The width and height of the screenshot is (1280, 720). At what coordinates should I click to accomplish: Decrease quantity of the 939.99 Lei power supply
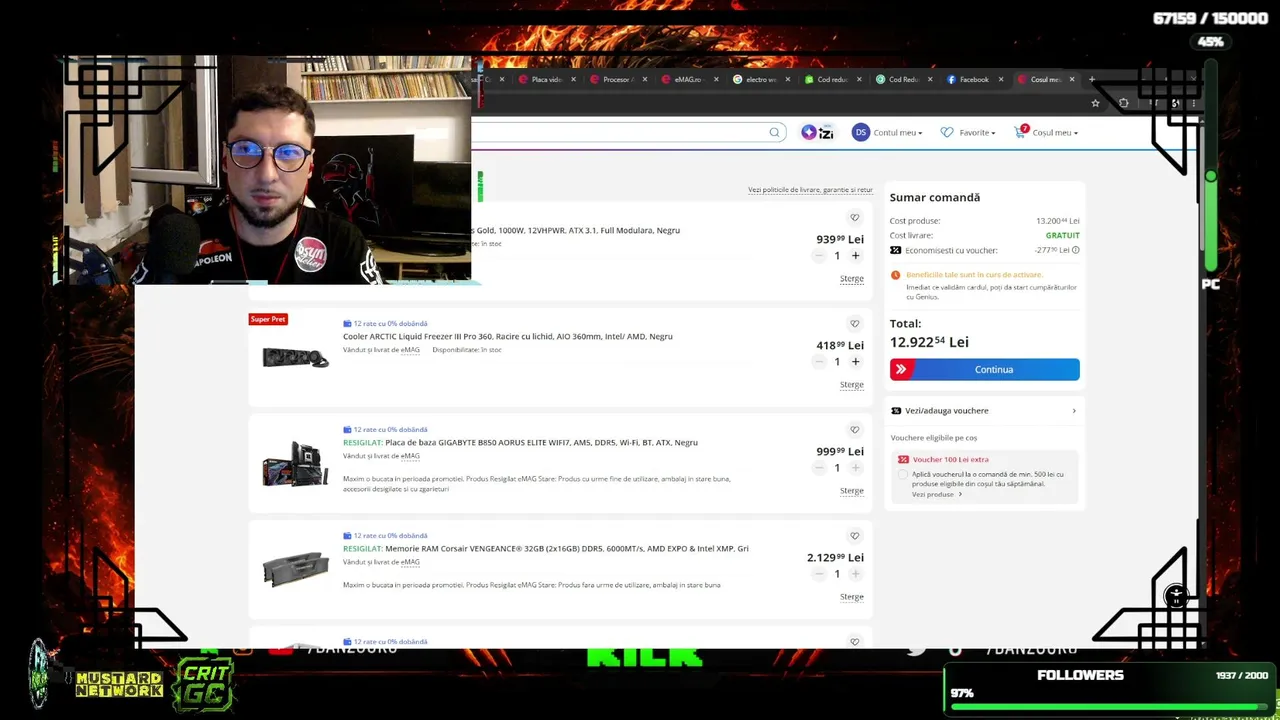tap(819, 256)
